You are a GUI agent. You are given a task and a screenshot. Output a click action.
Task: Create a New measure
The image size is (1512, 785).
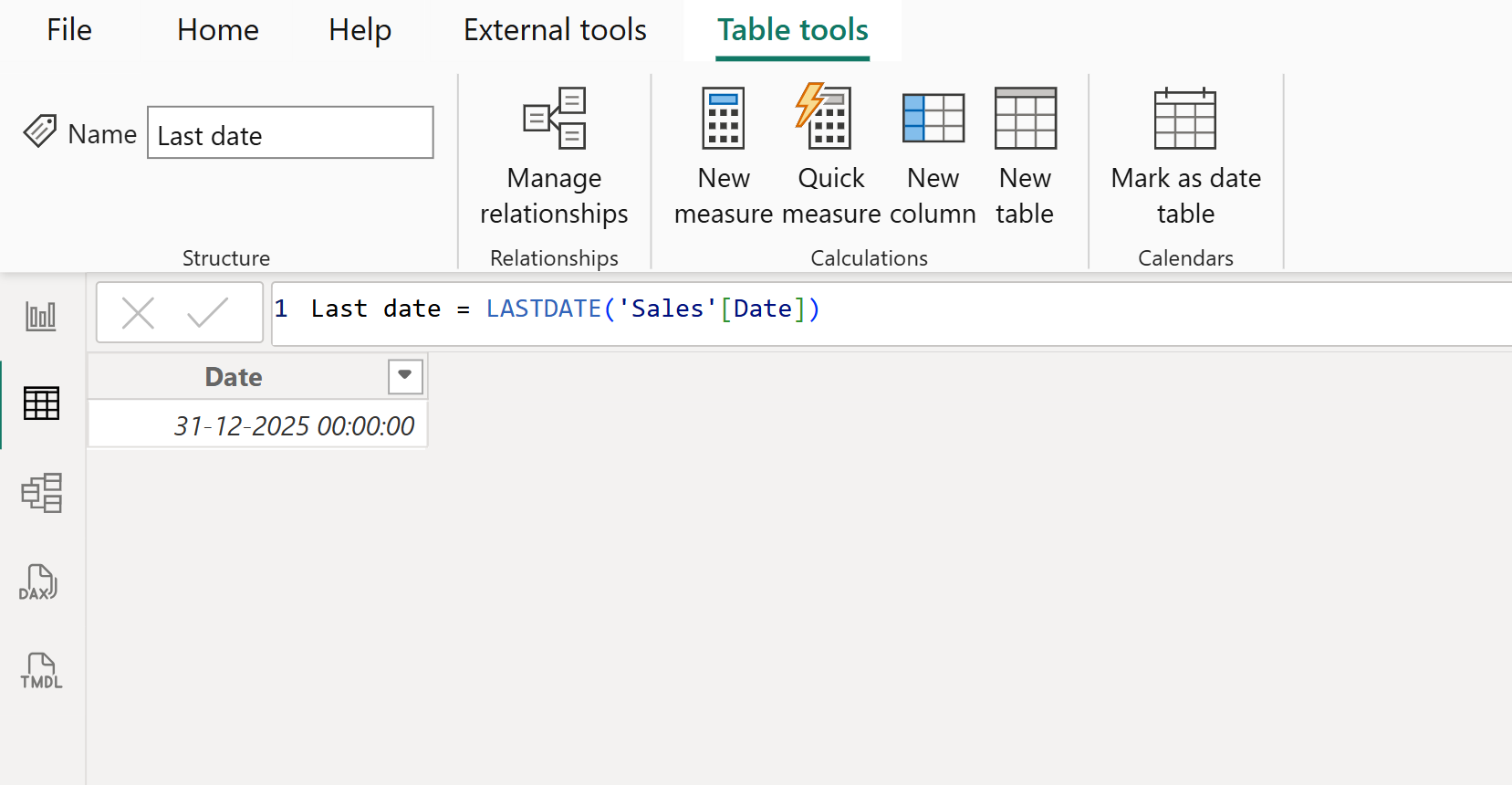pyautogui.click(x=723, y=155)
